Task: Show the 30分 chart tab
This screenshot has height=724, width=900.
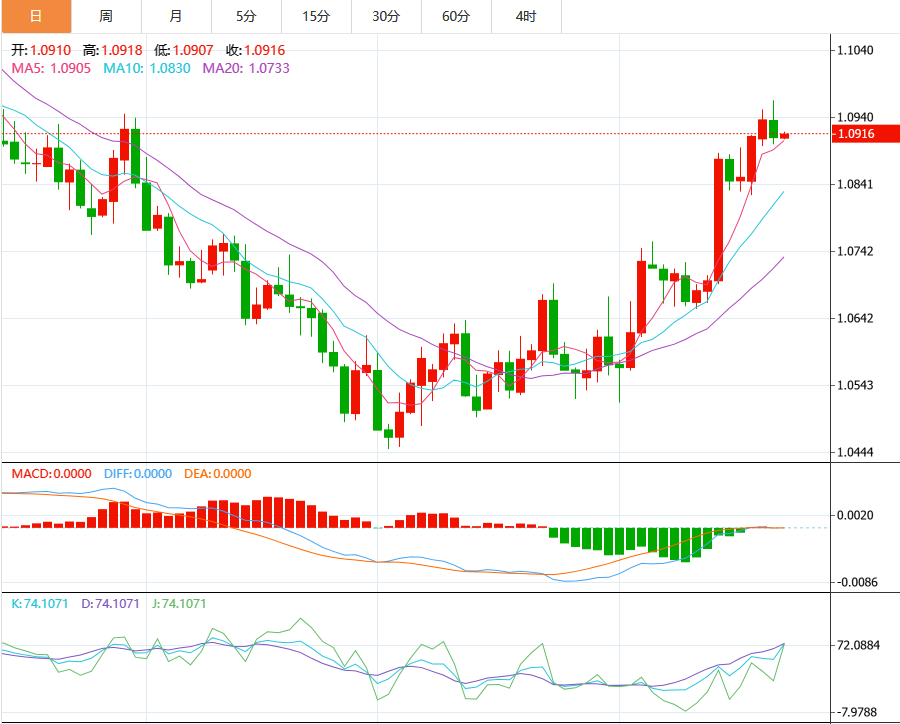Action: click(386, 16)
